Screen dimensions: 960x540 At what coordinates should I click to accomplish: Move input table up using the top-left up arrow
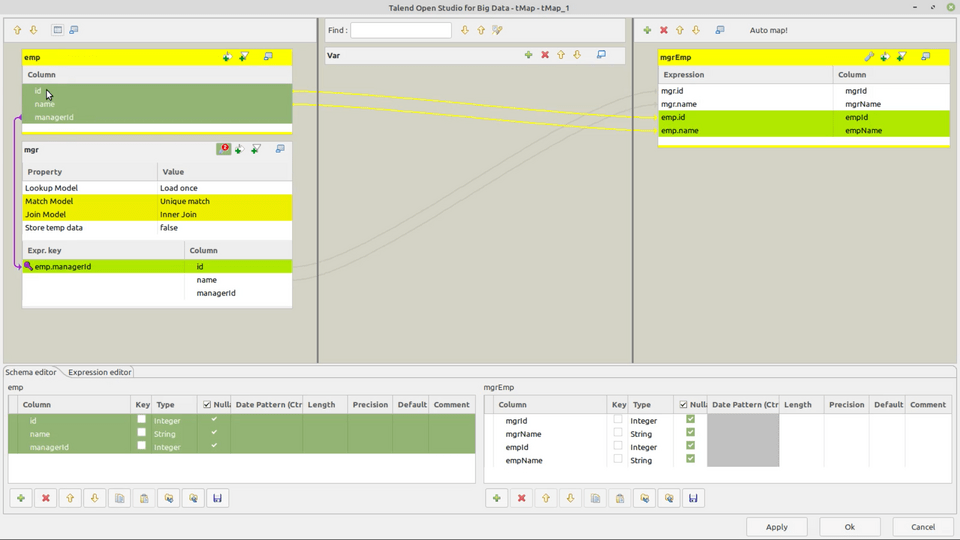click(x=17, y=30)
